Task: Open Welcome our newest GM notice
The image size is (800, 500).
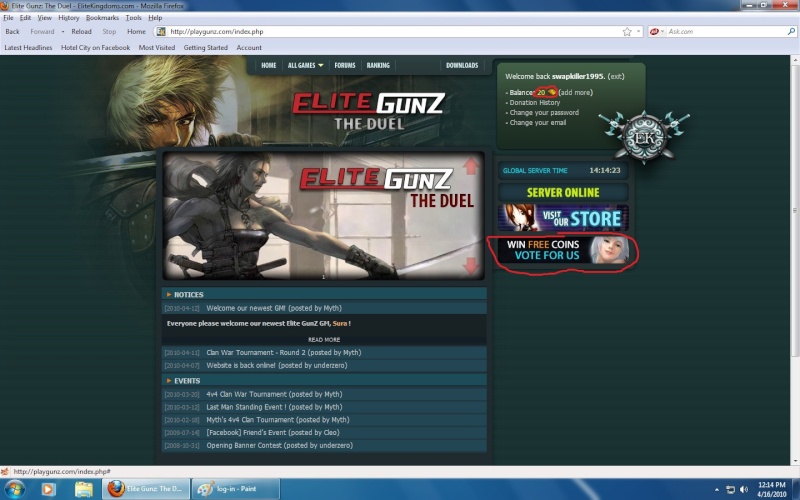Action: click(x=274, y=308)
